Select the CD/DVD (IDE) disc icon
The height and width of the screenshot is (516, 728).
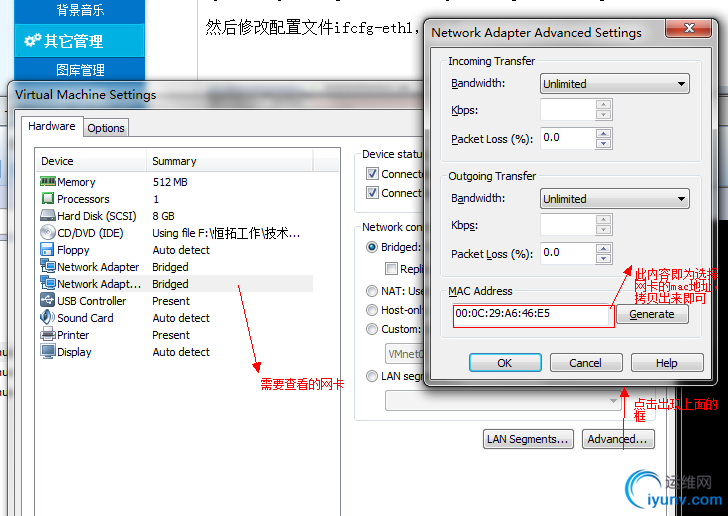tap(47, 233)
